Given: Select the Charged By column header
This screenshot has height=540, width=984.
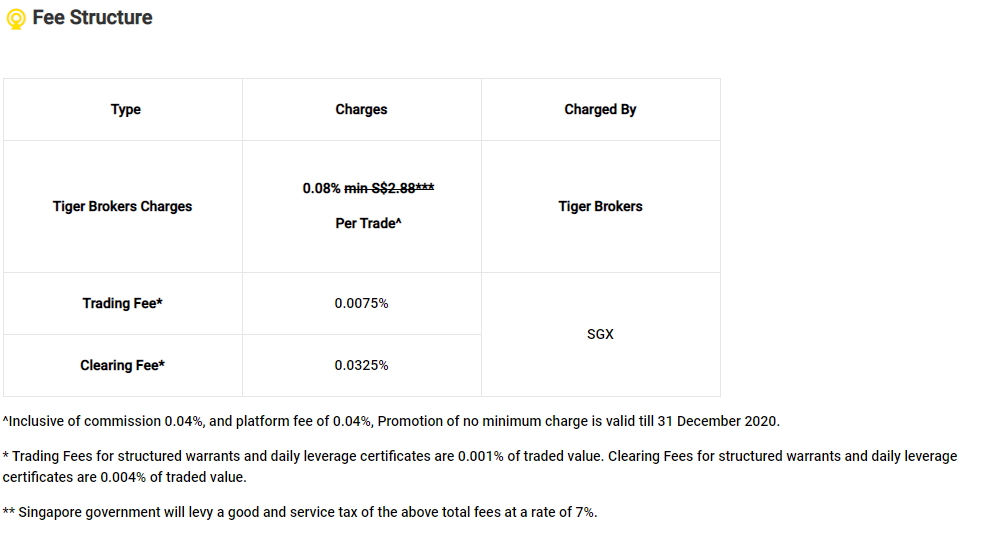Looking at the screenshot, I should pyautogui.click(x=600, y=109).
